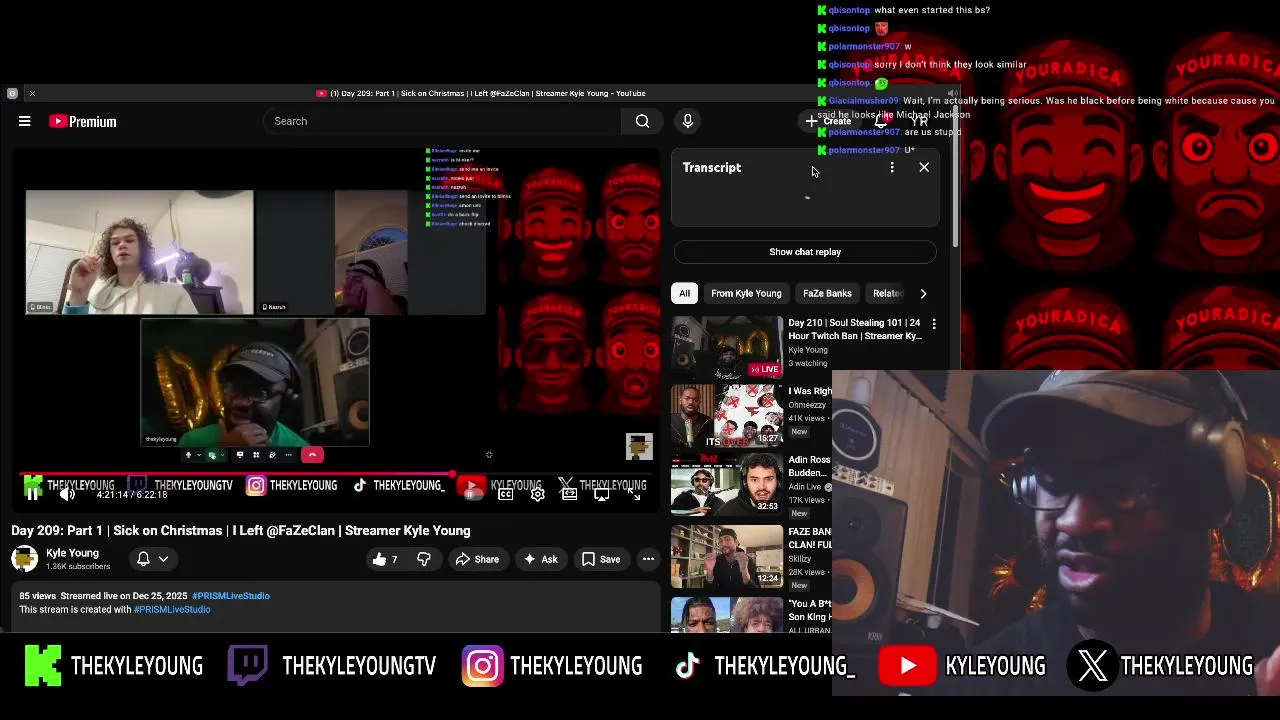Screen dimensions: 1280x720
Task: Open Day 210 Soul Stealing 101 title
Action: click(x=855, y=329)
